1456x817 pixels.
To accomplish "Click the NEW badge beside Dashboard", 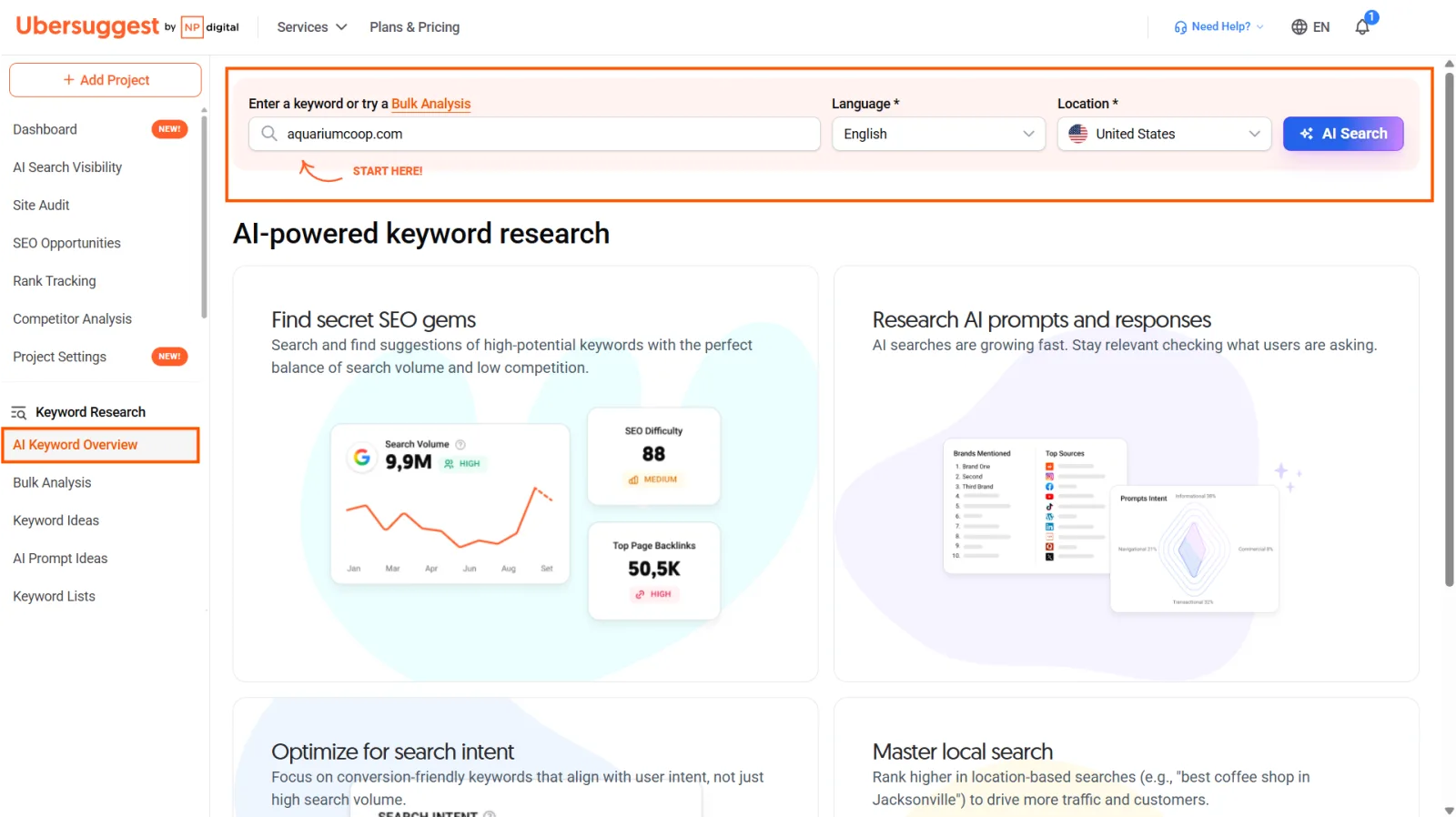I will 169,129.
